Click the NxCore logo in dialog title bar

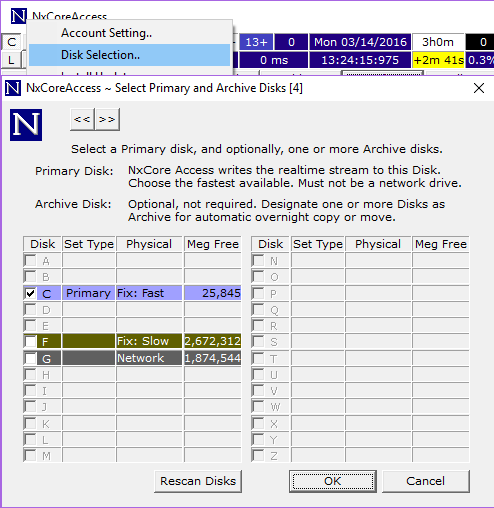coord(13,88)
